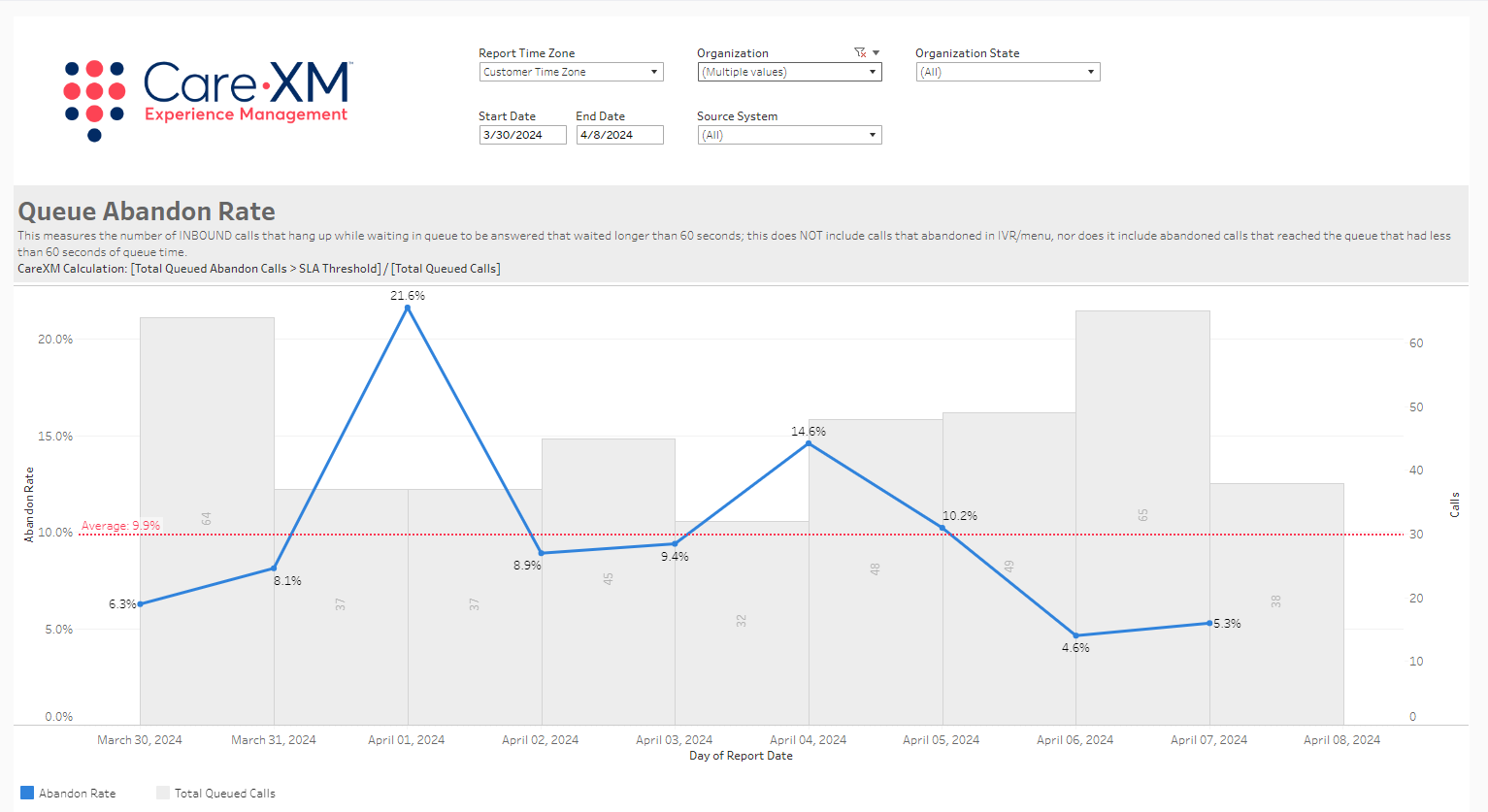This screenshot has width=1488, height=812.
Task: Click the Start Date input field
Action: click(522, 135)
